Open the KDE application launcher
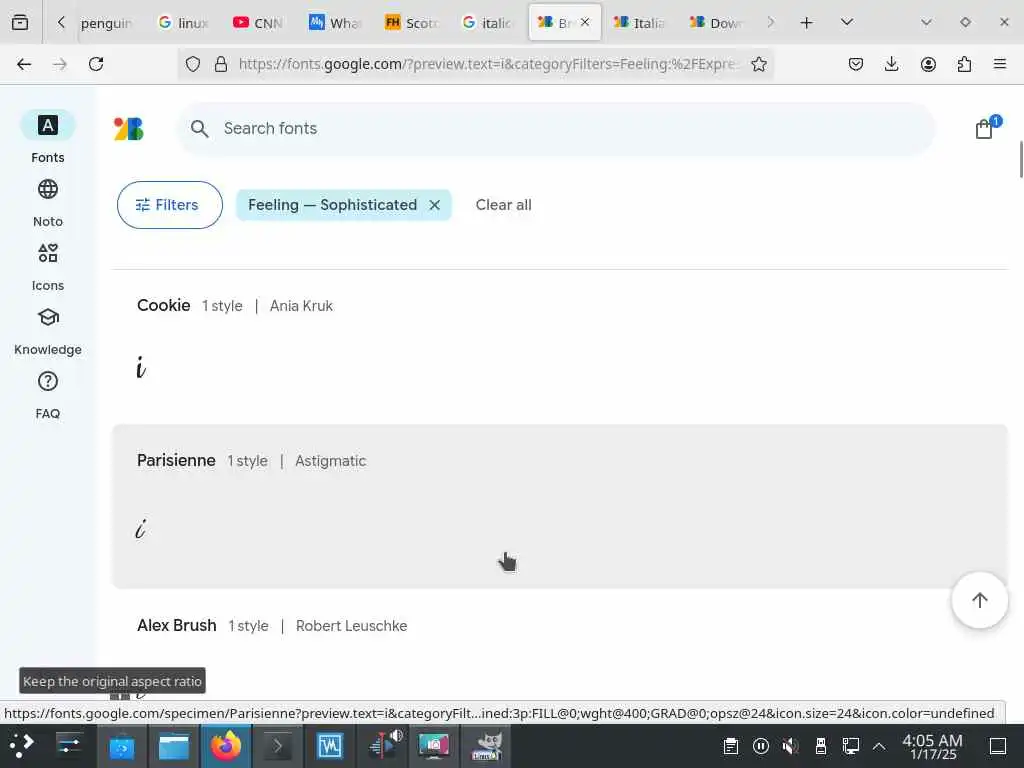This screenshot has width=1024, height=768. (22, 746)
